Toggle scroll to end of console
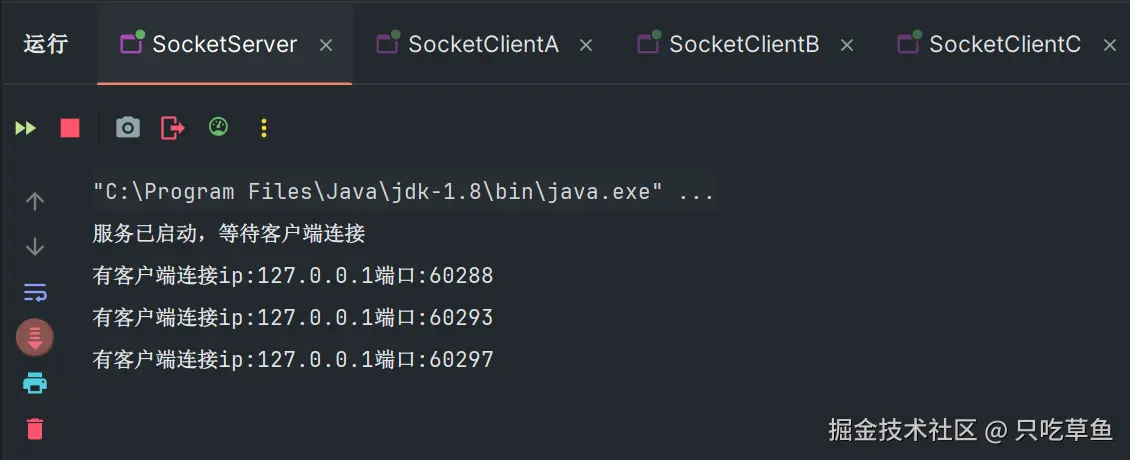This screenshot has width=1130, height=460. pos(35,337)
